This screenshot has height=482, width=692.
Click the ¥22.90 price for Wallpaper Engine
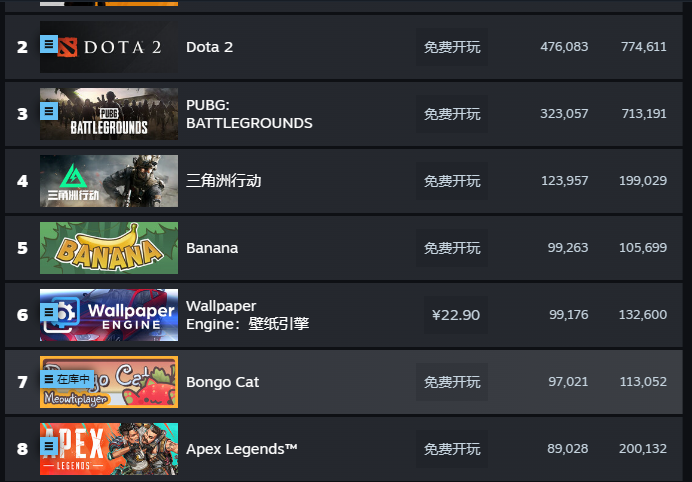456,315
